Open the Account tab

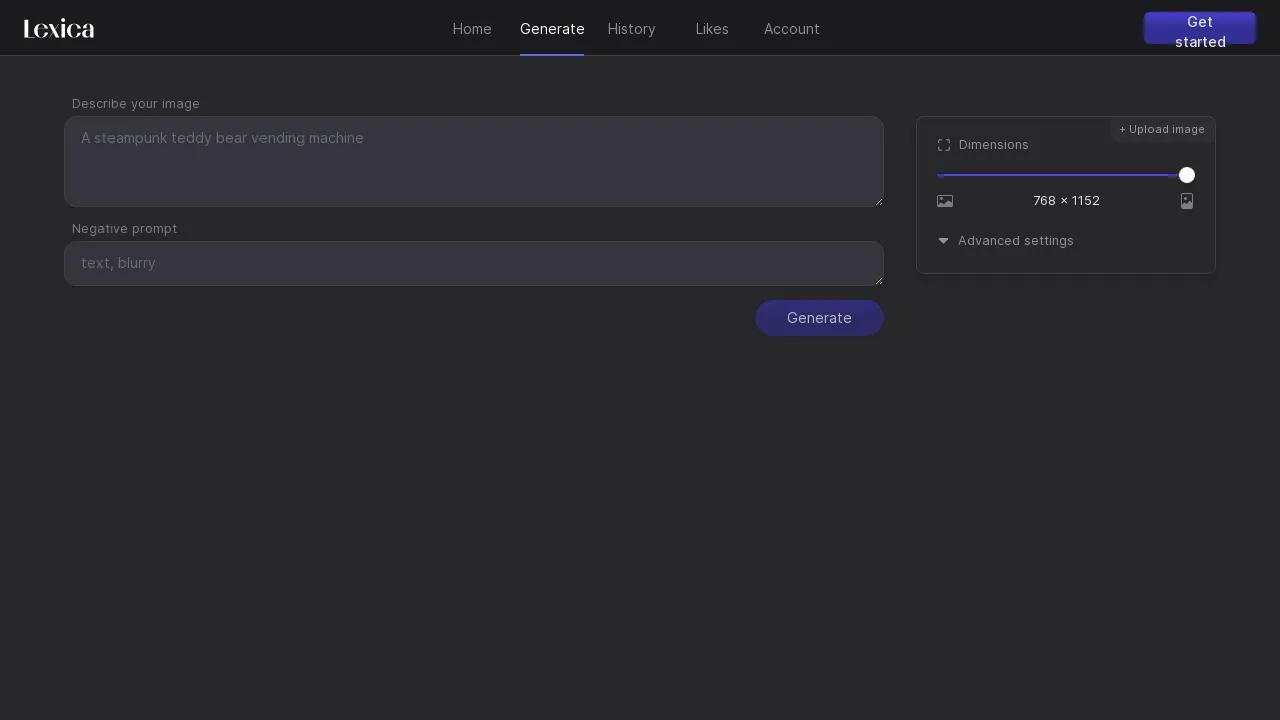792,29
